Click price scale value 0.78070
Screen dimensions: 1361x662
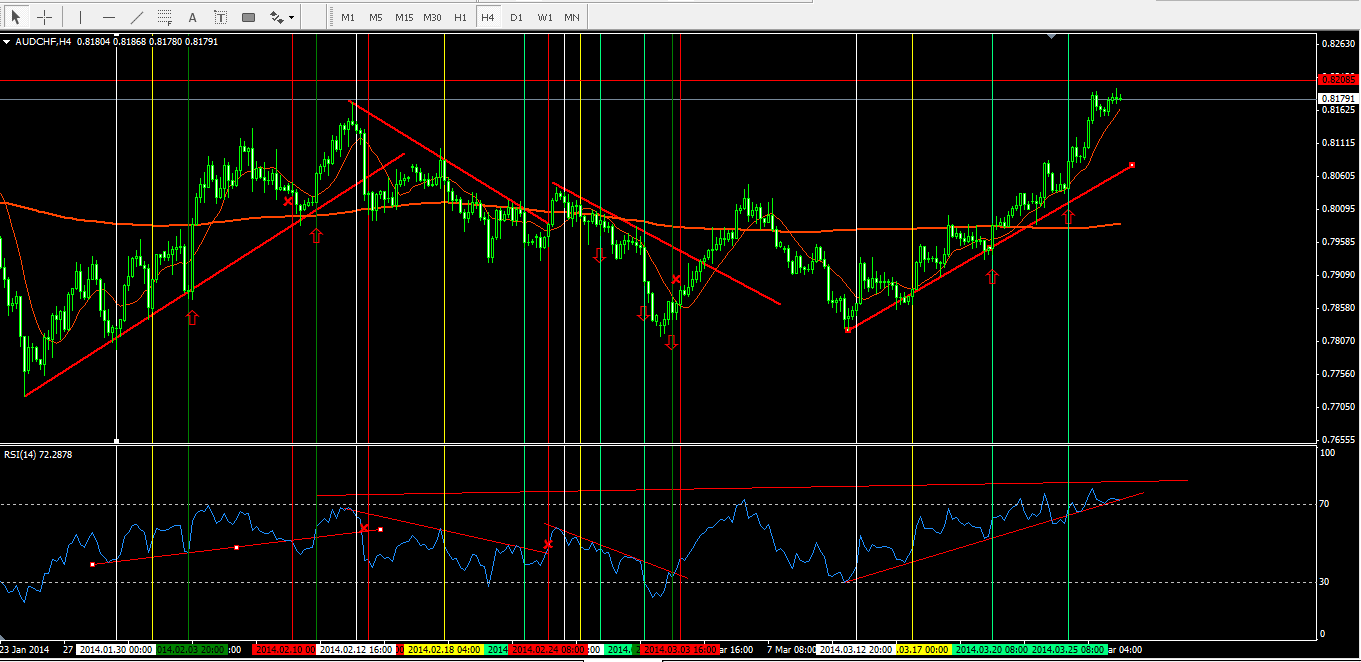(x=1338, y=341)
